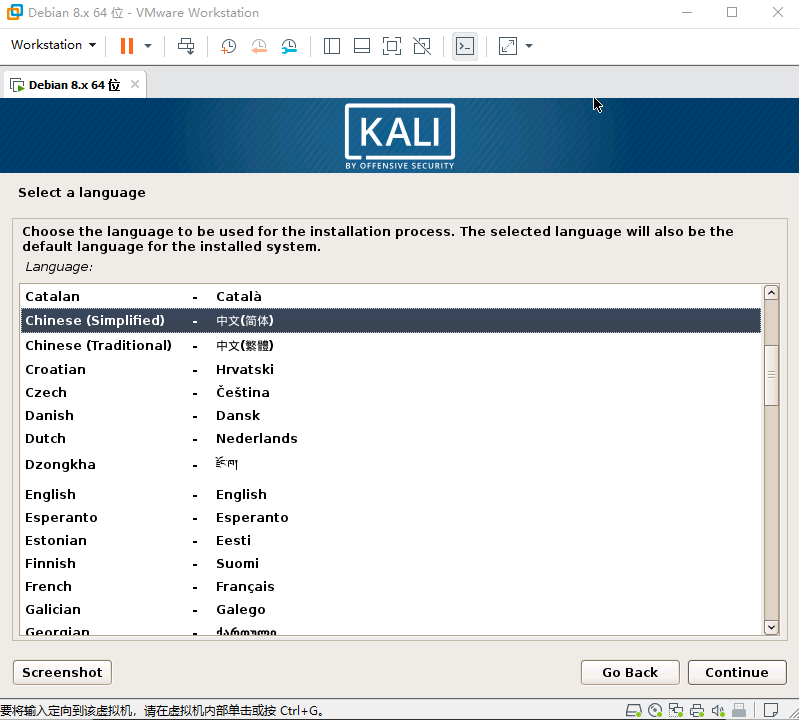Choose Croatian from the language list
The image size is (799, 720).
tap(391, 369)
